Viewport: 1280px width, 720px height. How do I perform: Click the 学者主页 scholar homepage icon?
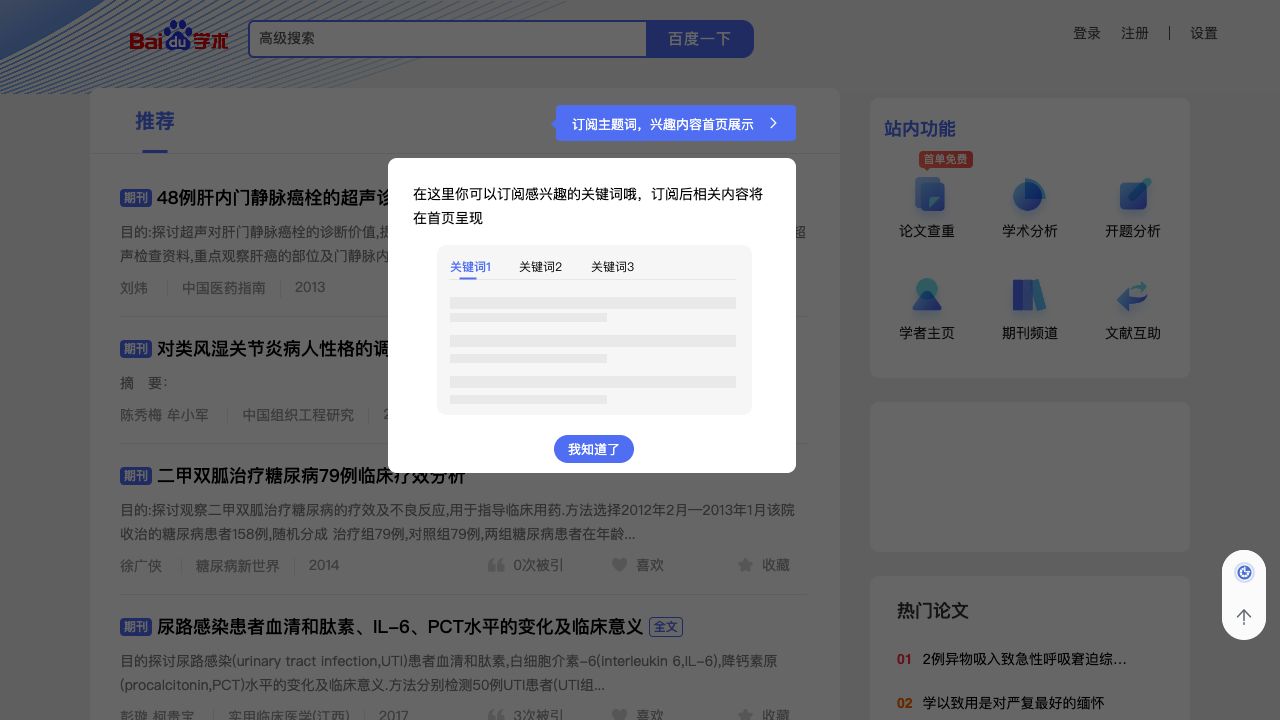click(927, 308)
